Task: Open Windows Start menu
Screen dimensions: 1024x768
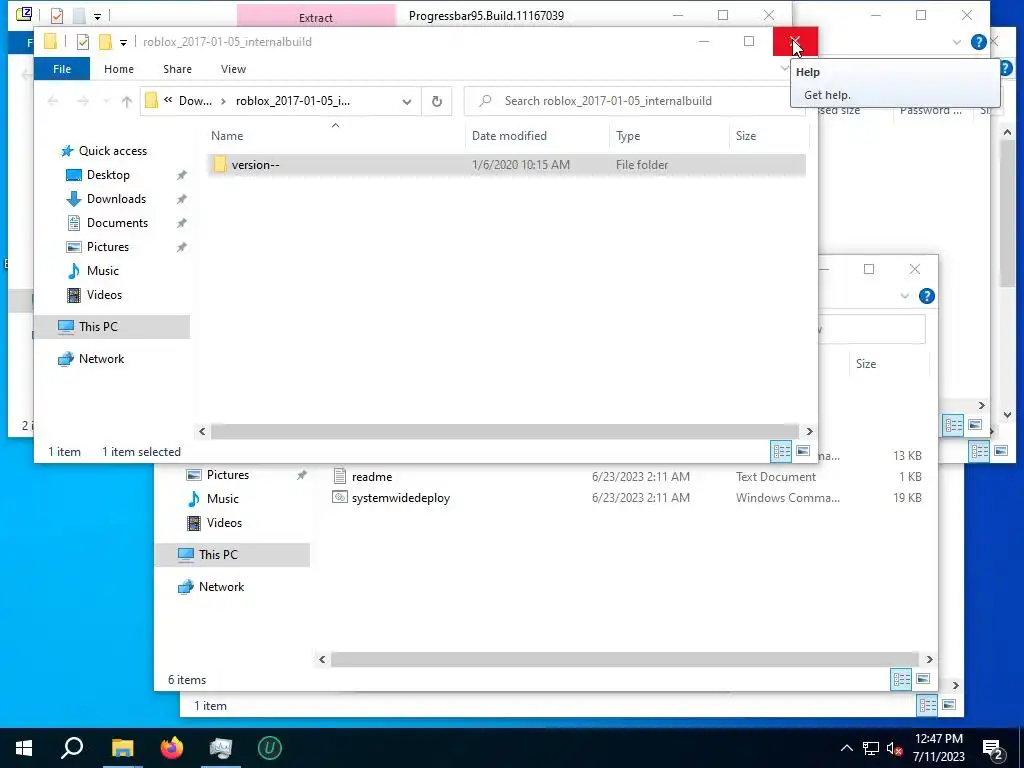Action: point(24,748)
